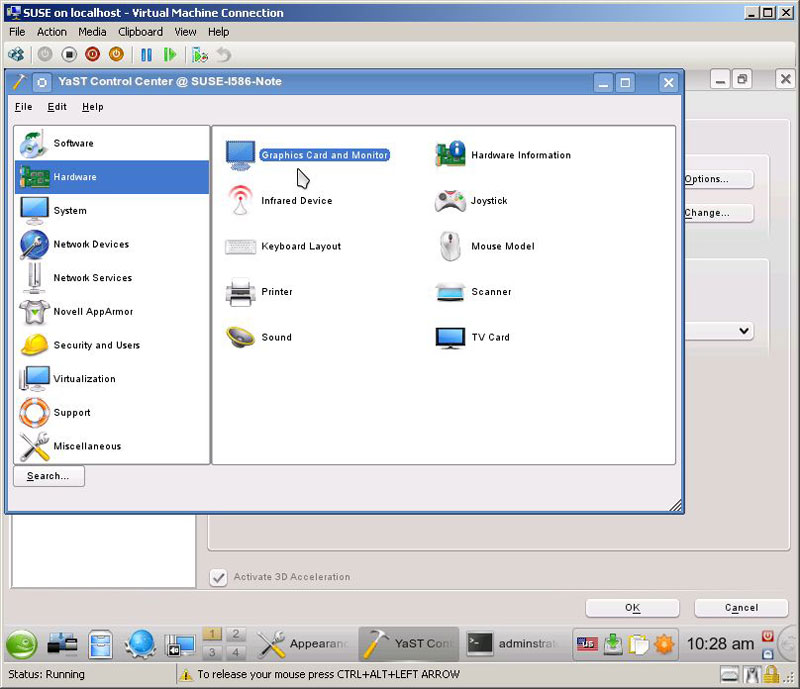Open Infrared Device module

pyautogui.click(x=280, y=201)
